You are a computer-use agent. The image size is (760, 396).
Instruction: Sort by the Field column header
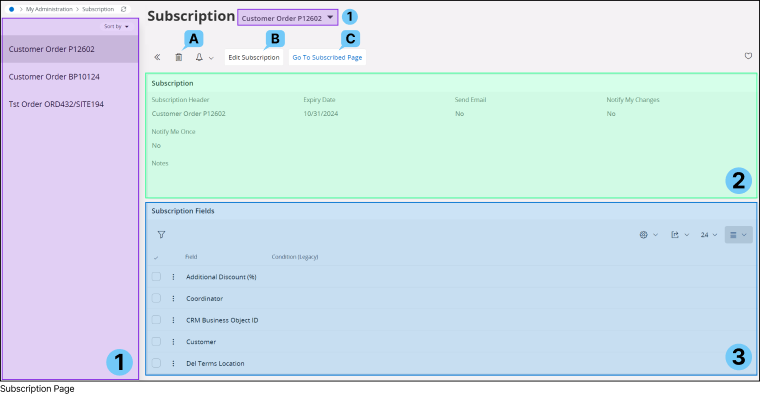click(191, 257)
